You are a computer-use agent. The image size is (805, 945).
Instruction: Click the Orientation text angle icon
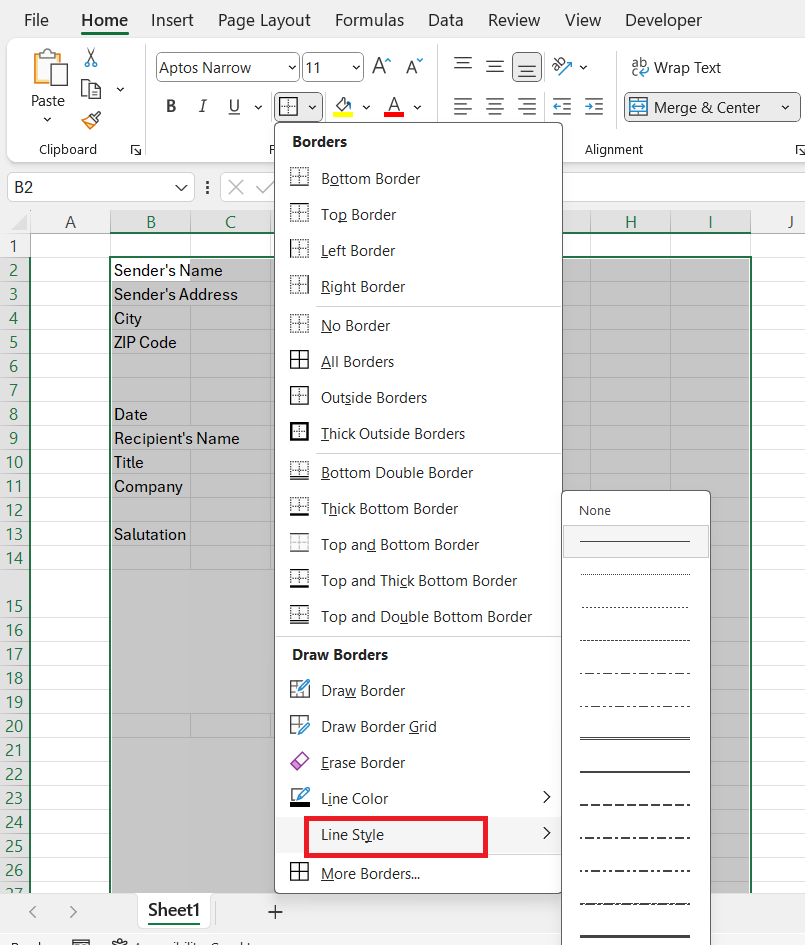tap(562, 66)
